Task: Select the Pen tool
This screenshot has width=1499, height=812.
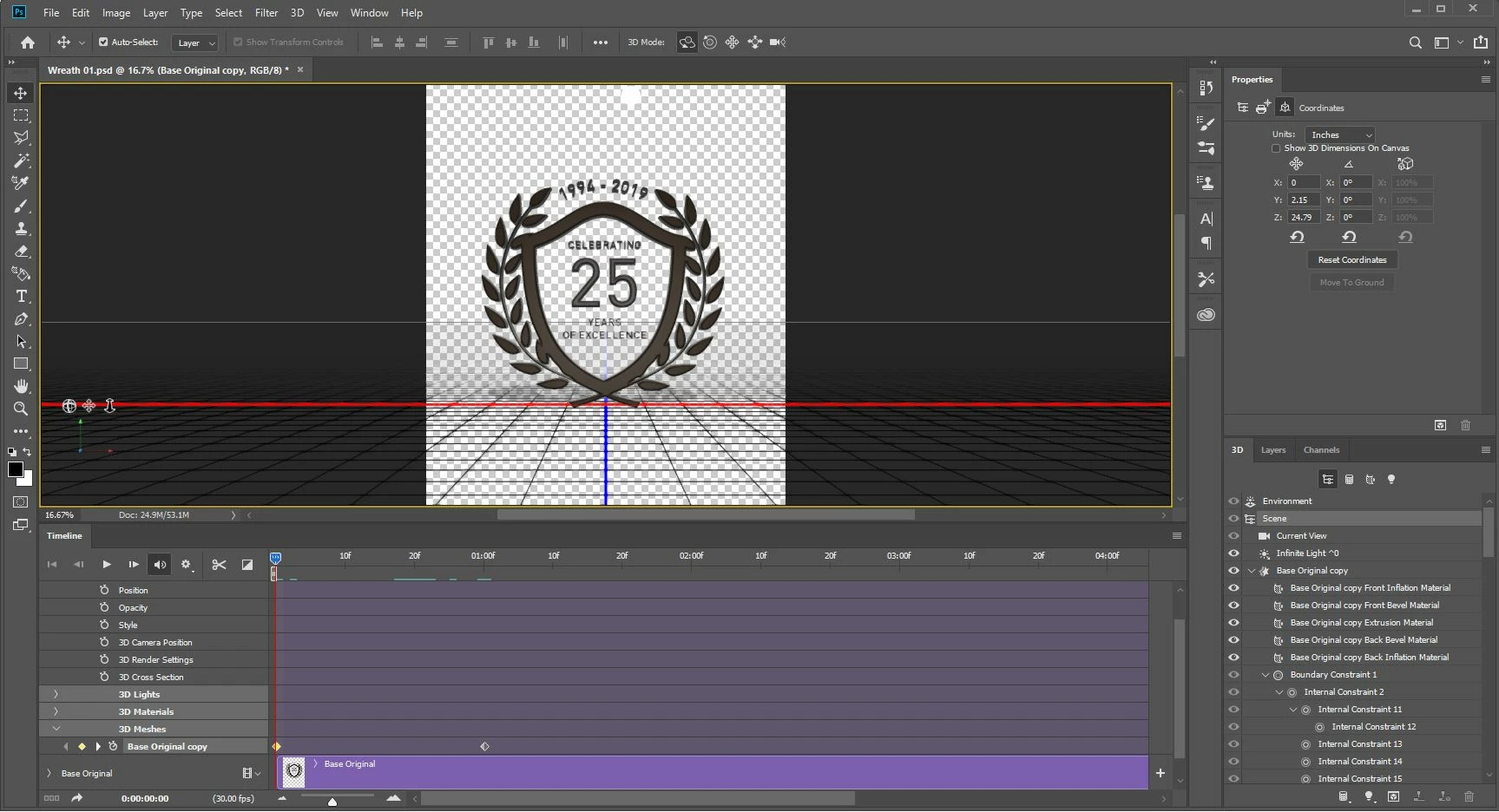Action: pos(21,319)
